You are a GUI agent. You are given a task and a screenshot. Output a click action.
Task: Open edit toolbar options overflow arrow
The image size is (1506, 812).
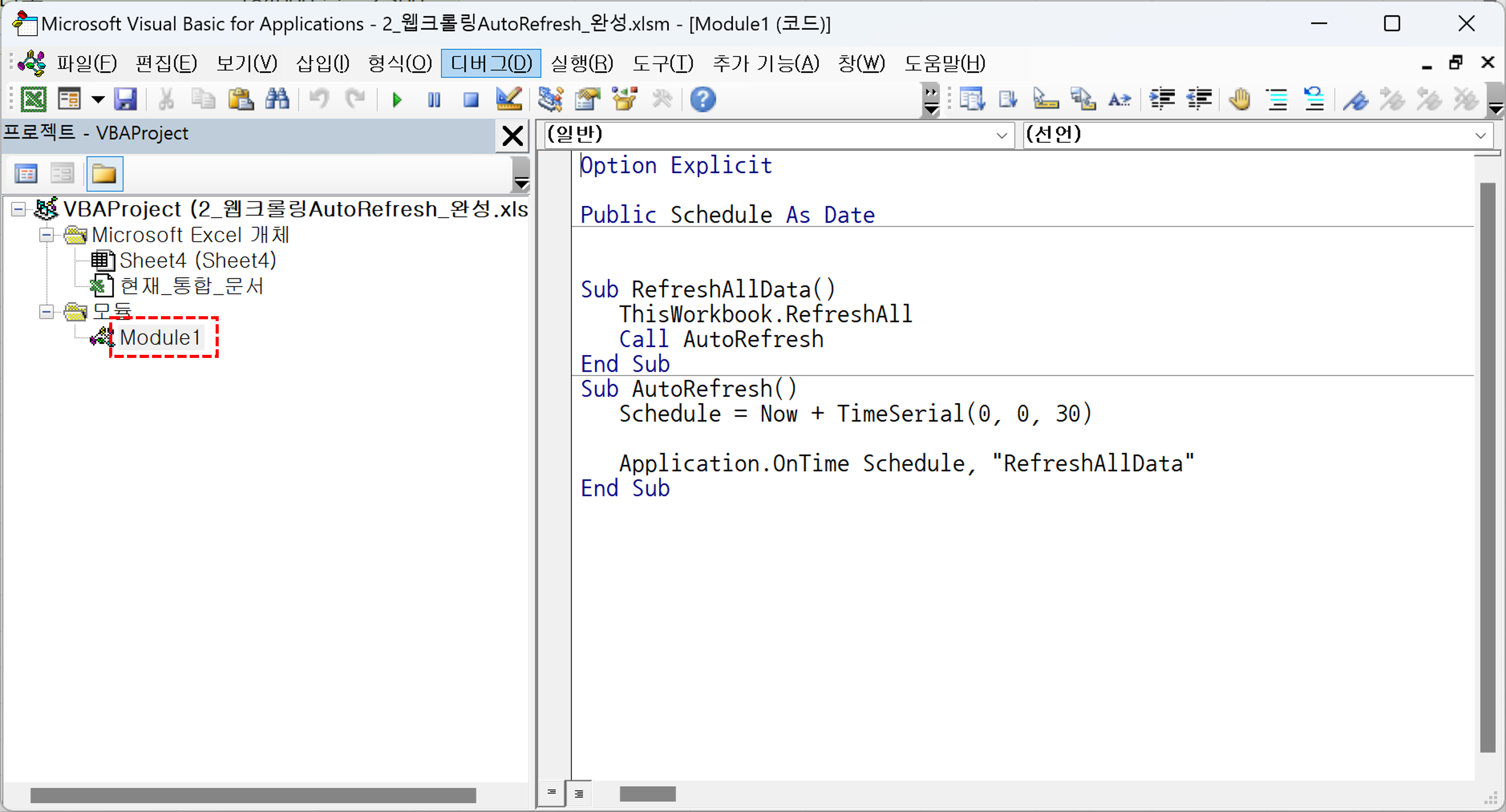click(x=1495, y=101)
